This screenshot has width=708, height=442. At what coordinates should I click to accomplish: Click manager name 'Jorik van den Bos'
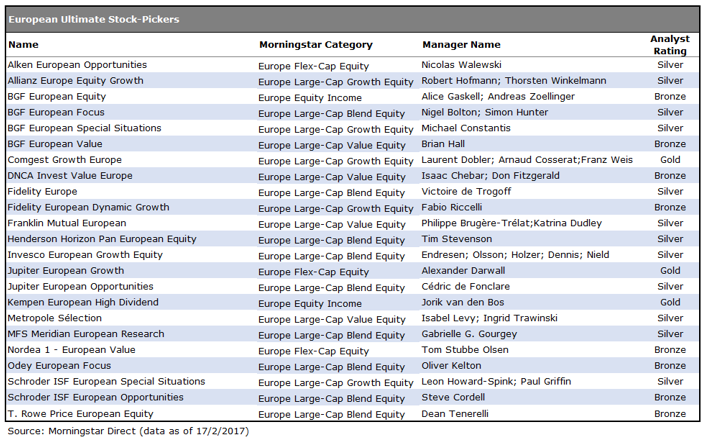coord(463,302)
